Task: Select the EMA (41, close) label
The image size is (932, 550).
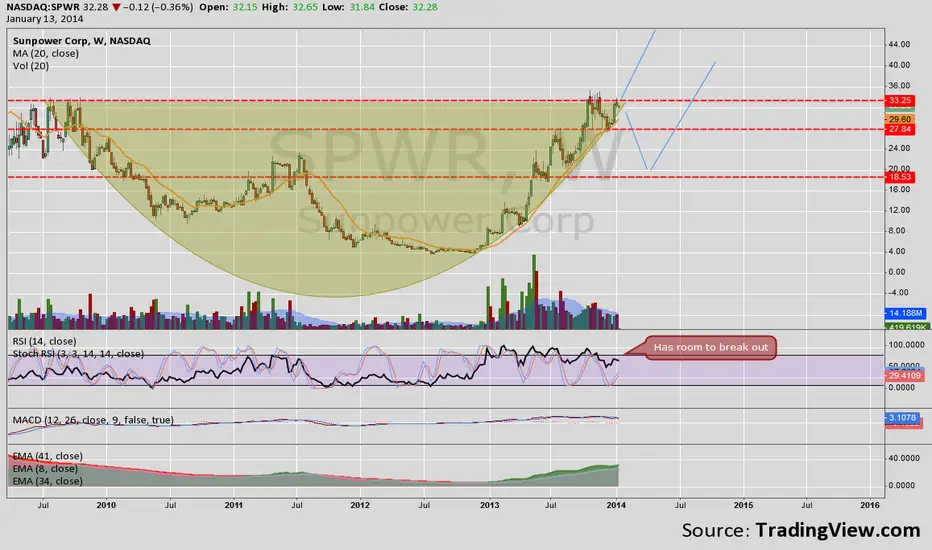Action: click(x=48, y=456)
